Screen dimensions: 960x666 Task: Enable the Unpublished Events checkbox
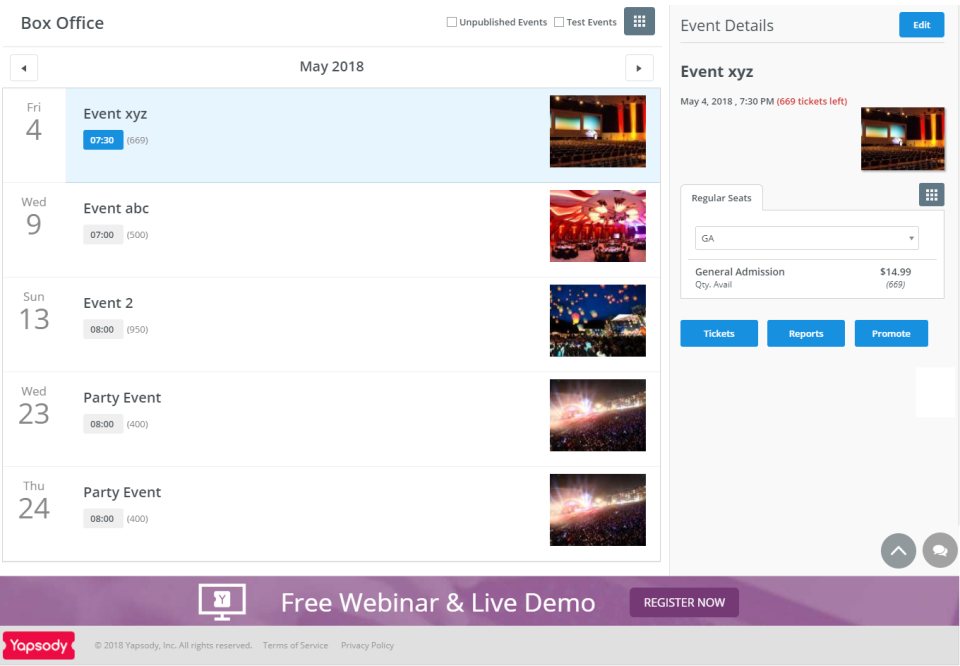(x=451, y=21)
